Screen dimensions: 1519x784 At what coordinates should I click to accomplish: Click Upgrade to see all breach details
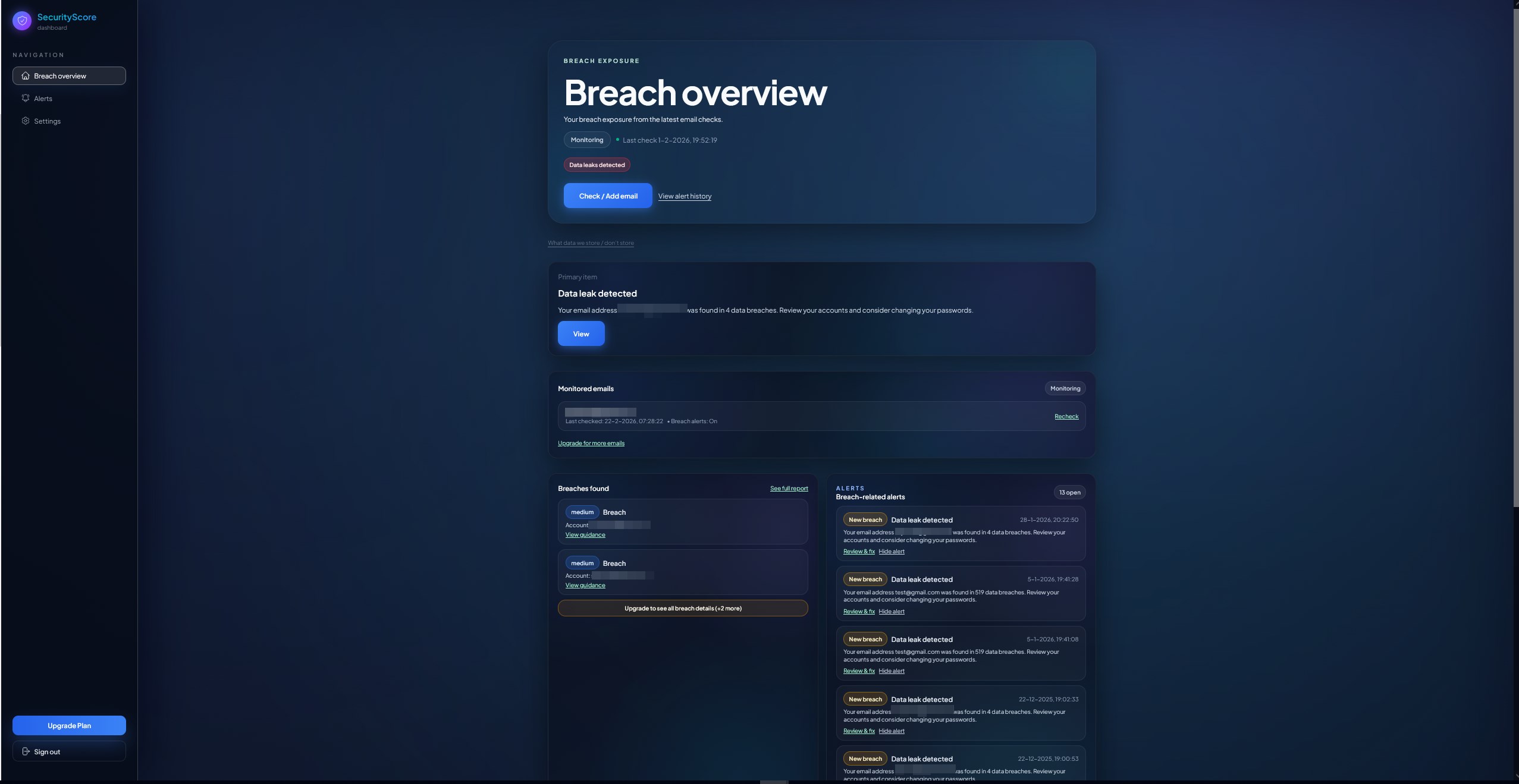[x=682, y=608]
